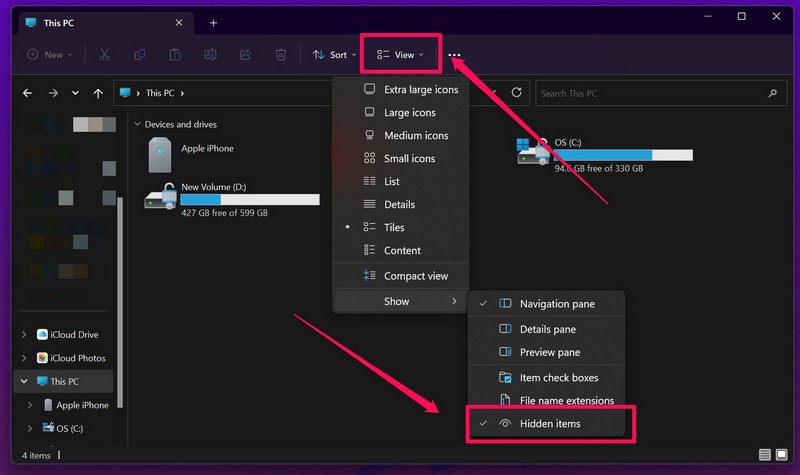
Task: Toggle the Hidden items option
Action: (x=549, y=424)
